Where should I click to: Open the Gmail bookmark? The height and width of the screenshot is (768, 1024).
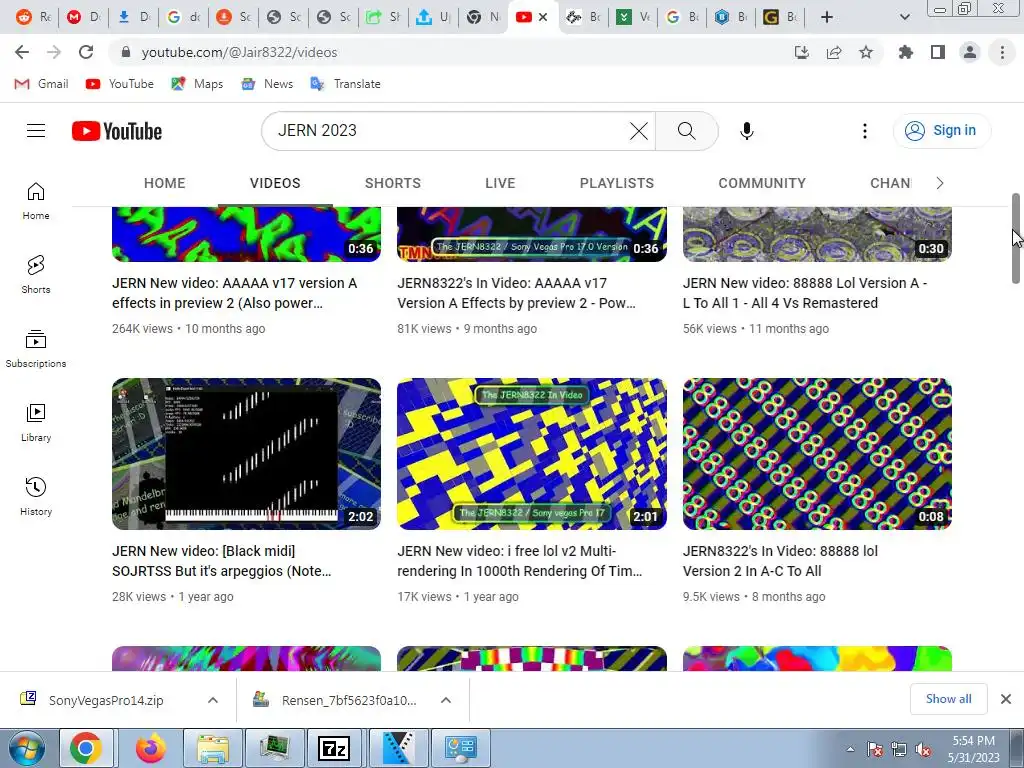(x=41, y=84)
